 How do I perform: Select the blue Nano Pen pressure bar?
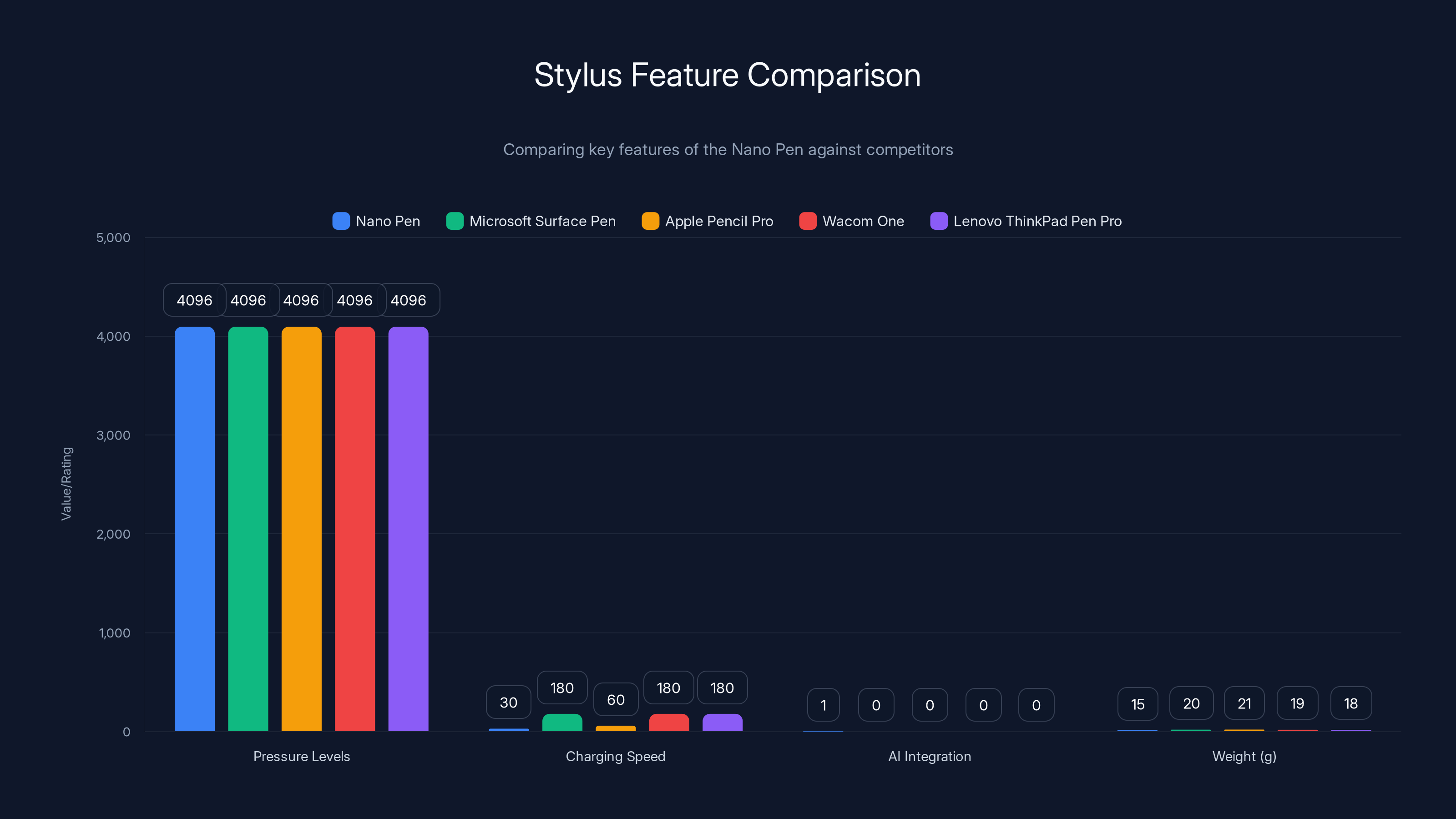click(x=194, y=531)
